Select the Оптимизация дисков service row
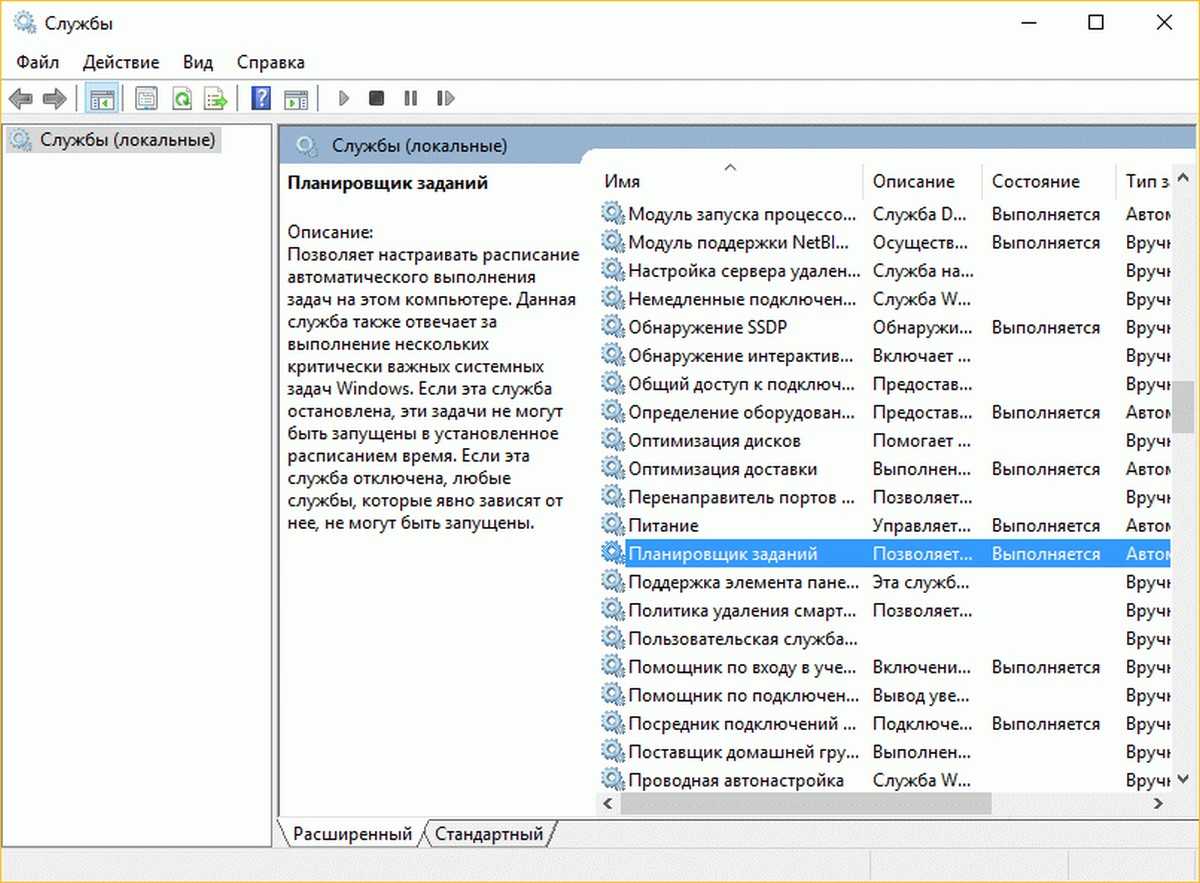 [x=714, y=441]
